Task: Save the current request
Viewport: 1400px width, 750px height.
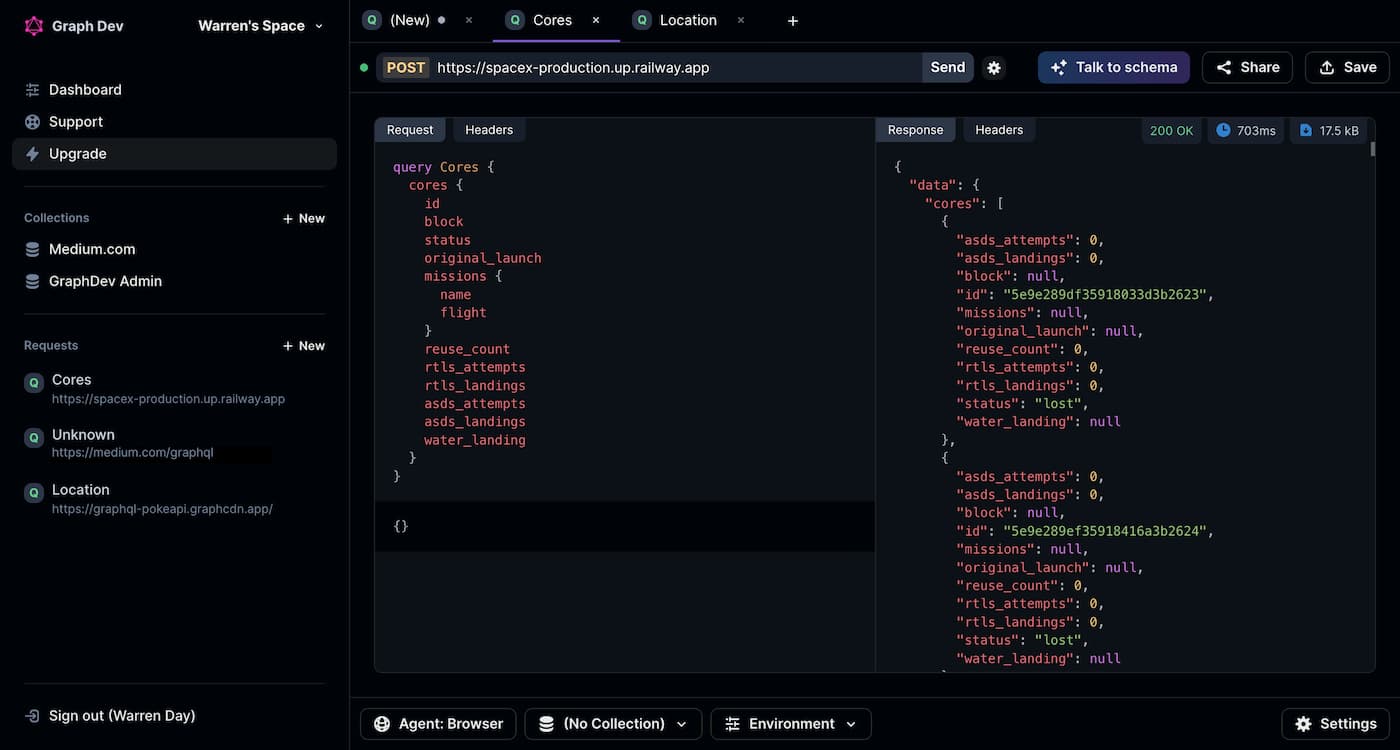Action: [x=1347, y=67]
